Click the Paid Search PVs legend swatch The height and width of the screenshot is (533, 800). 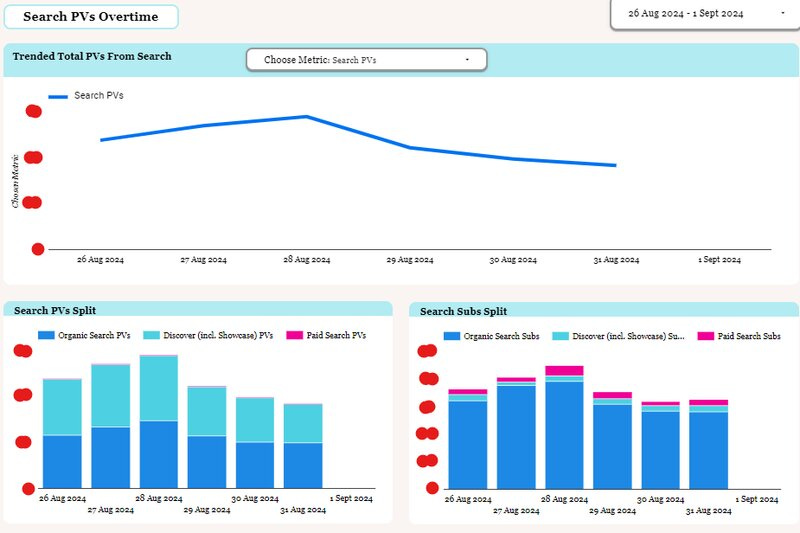[x=294, y=335]
